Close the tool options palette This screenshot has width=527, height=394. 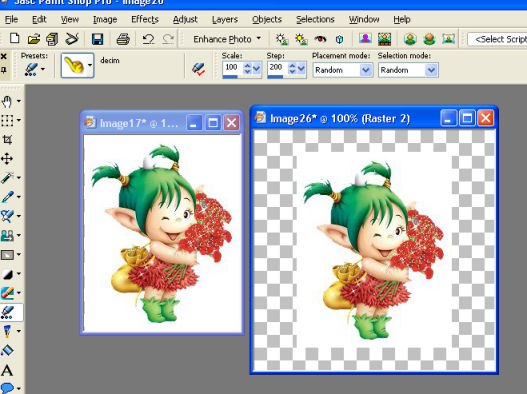click(4, 56)
